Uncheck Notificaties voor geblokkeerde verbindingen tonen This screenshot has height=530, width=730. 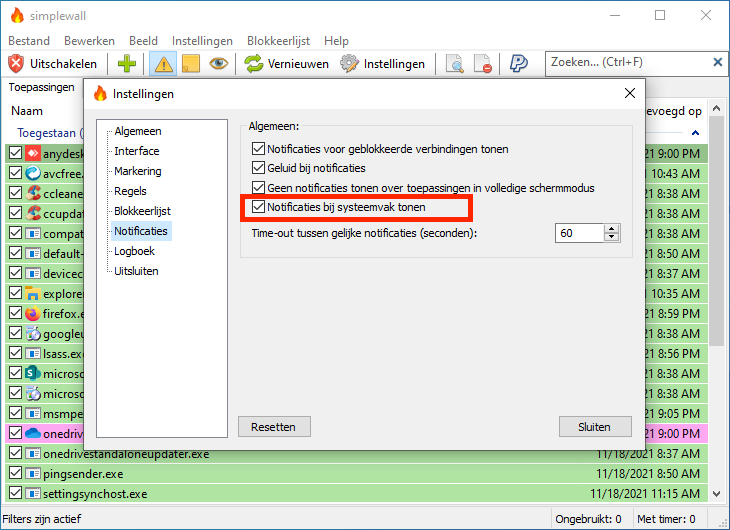pyautogui.click(x=259, y=149)
